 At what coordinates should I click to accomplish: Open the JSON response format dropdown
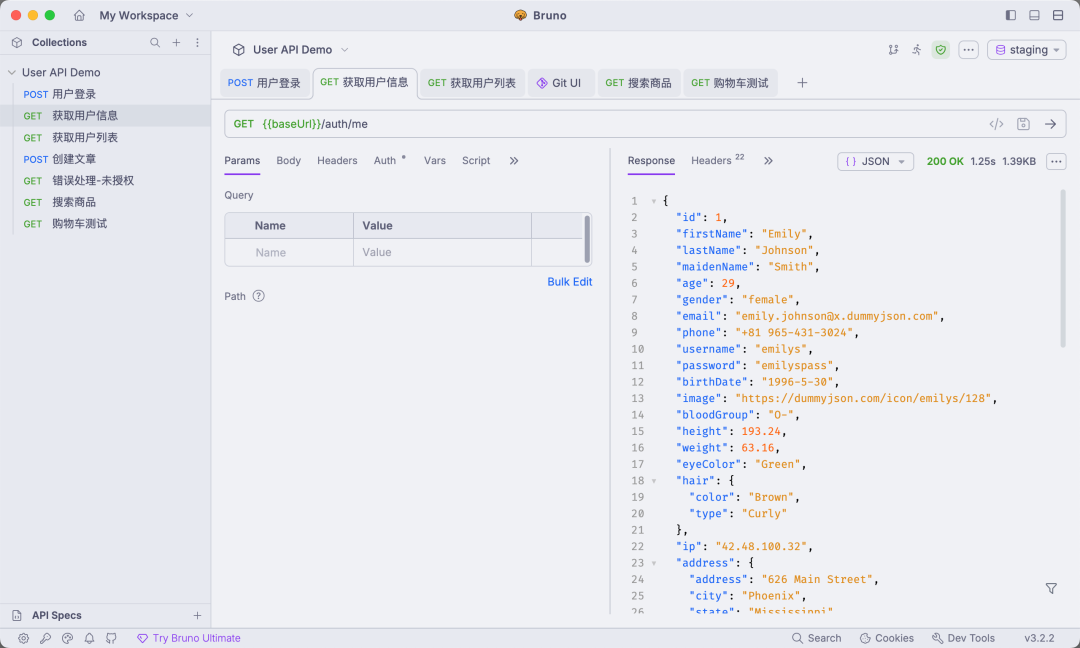(x=875, y=161)
